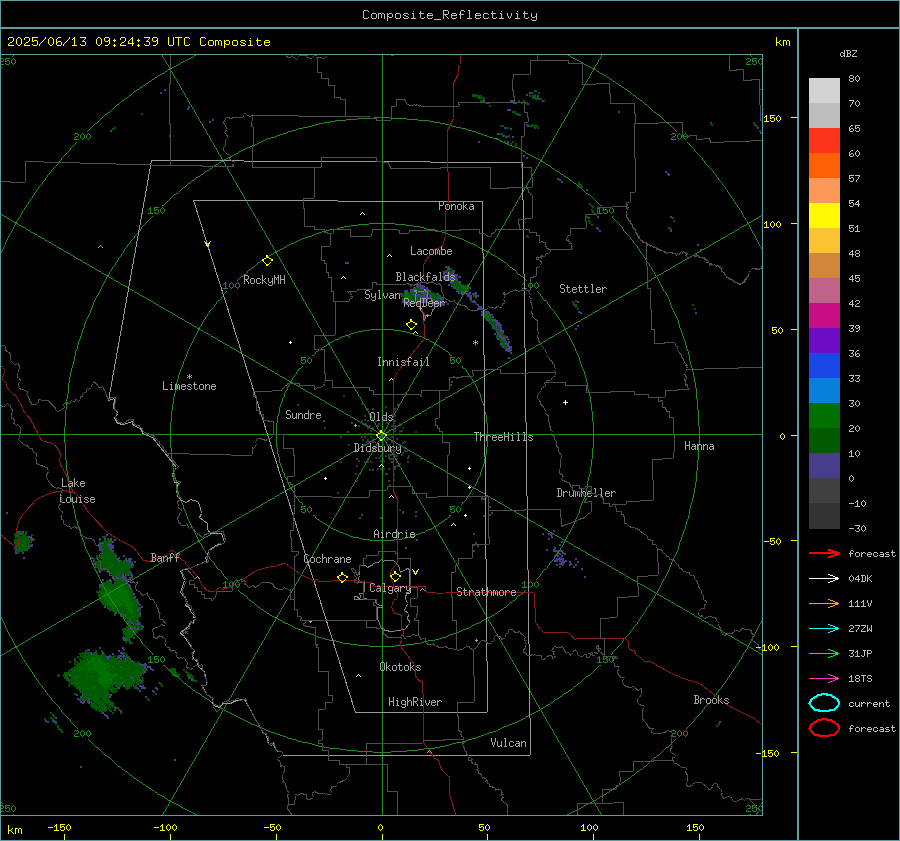Click the cyan 27ZW arrow in legend
This screenshot has width=900, height=841.
(824, 628)
